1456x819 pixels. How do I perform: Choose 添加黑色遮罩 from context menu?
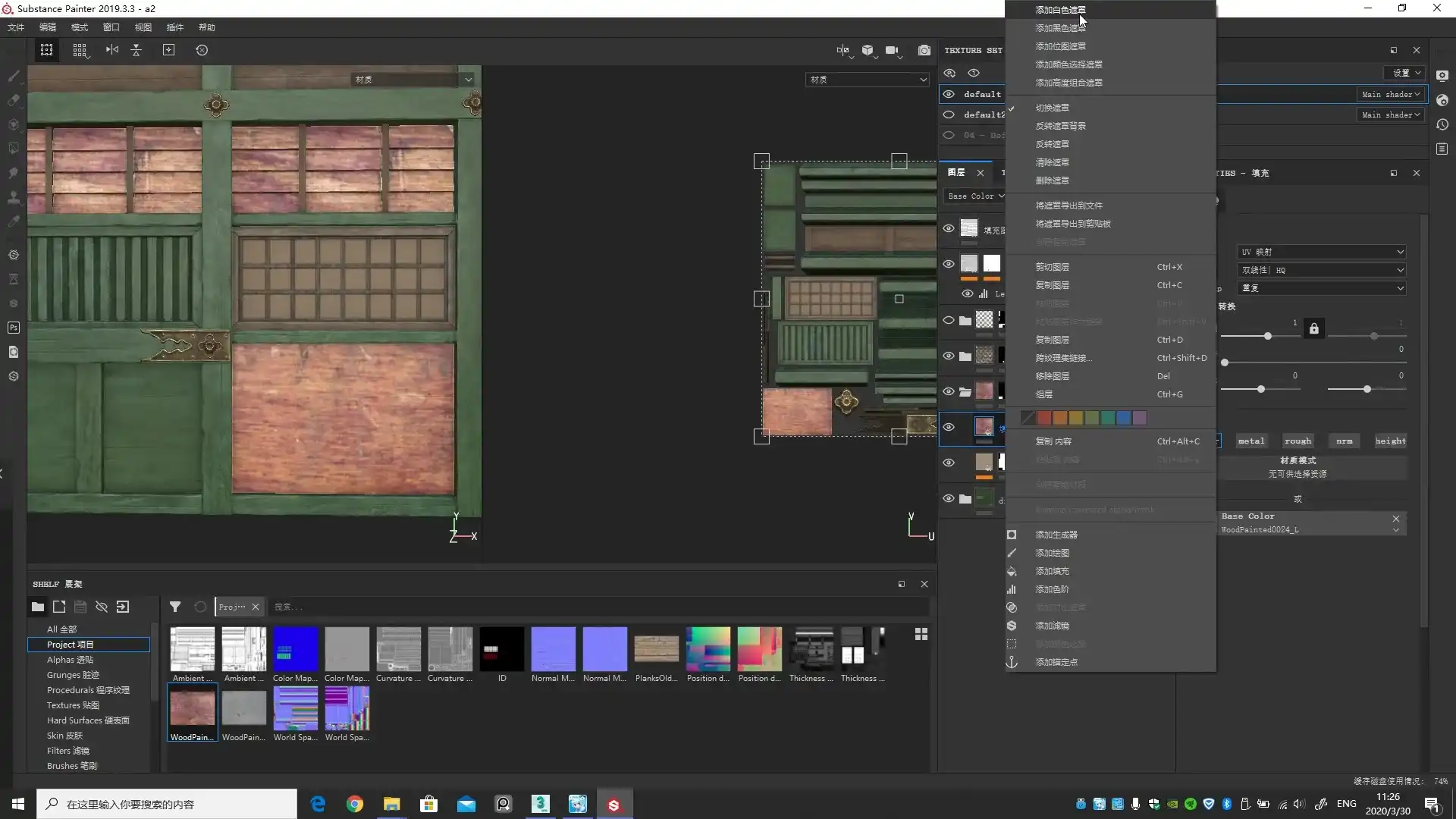coord(1060,28)
